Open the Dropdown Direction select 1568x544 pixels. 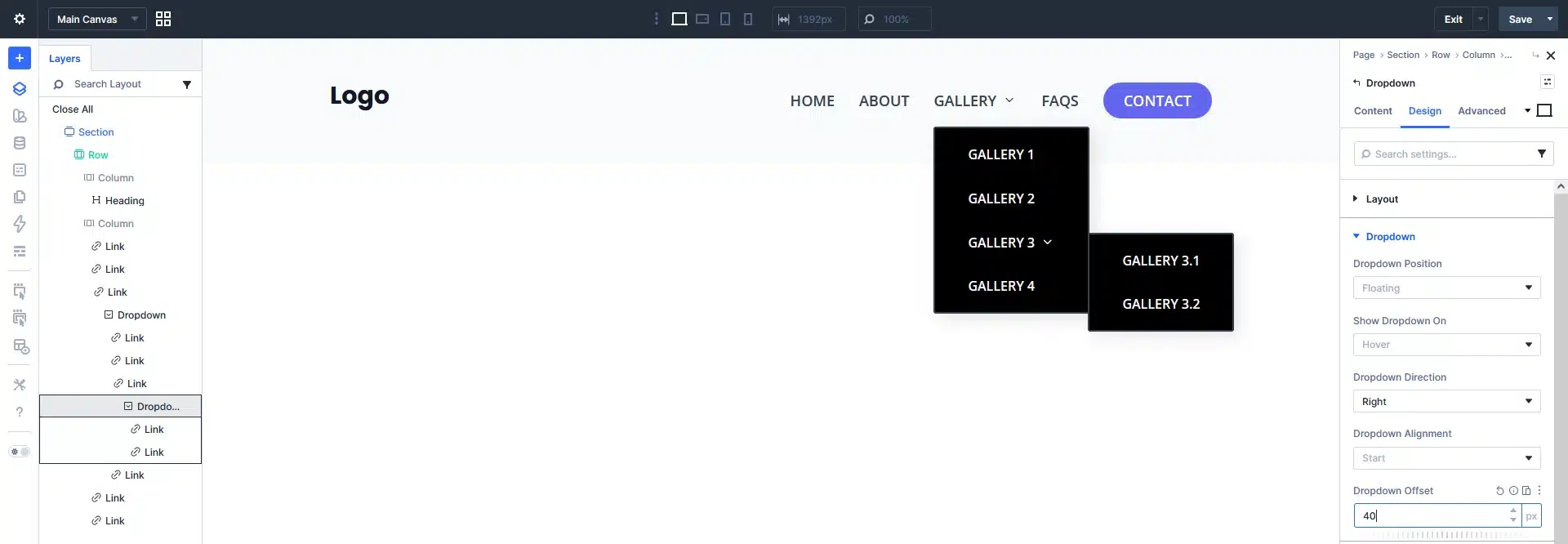(x=1446, y=401)
